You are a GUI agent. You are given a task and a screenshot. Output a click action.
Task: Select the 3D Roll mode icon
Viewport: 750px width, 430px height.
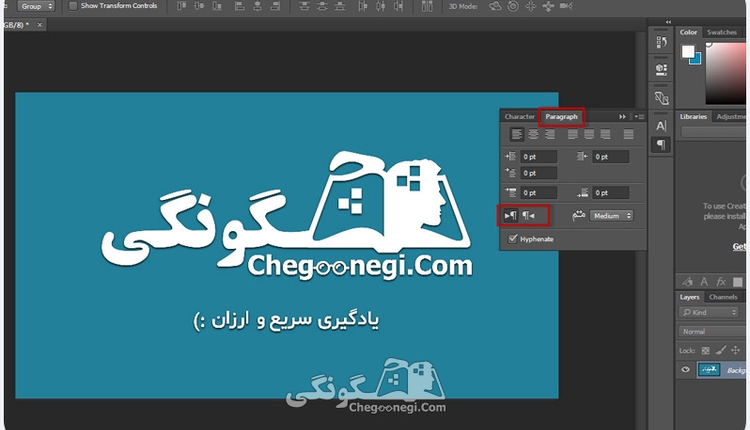[x=513, y=6]
